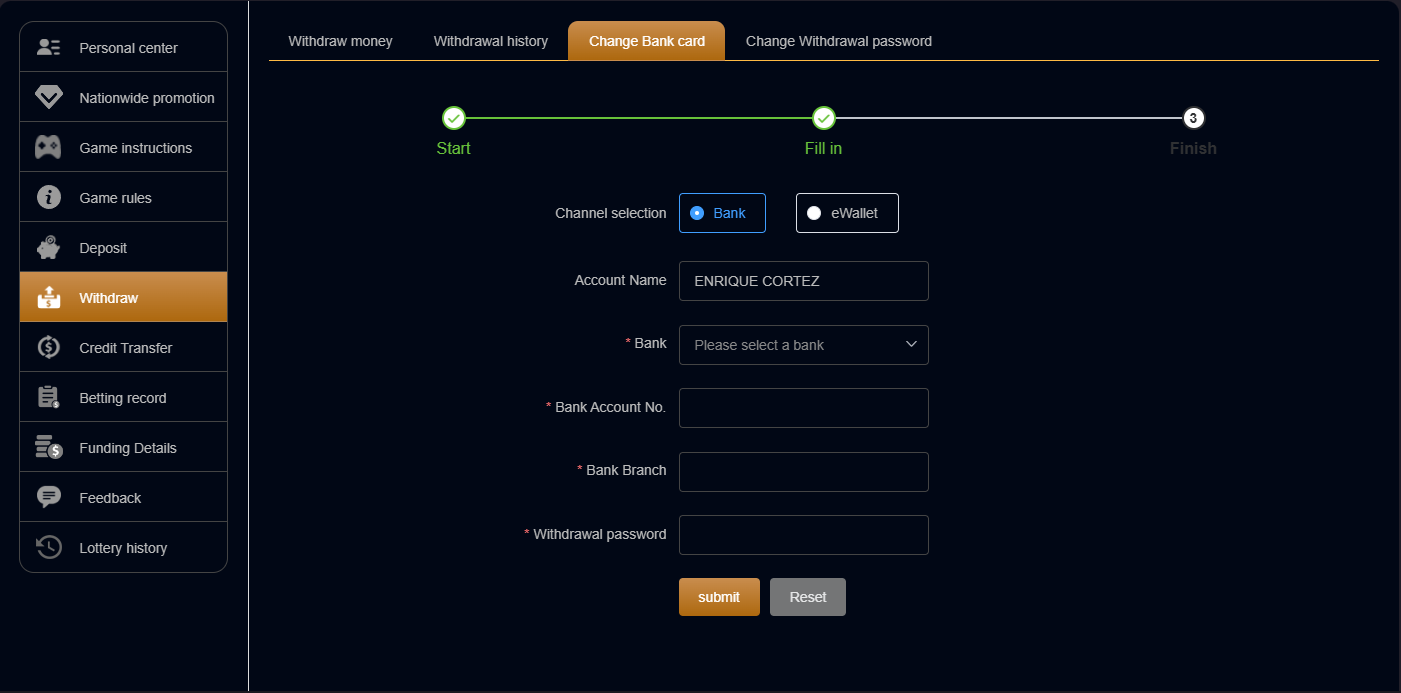Go to Change Withdrawal password tab
This screenshot has height=693, width=1401.
(838, 41)
